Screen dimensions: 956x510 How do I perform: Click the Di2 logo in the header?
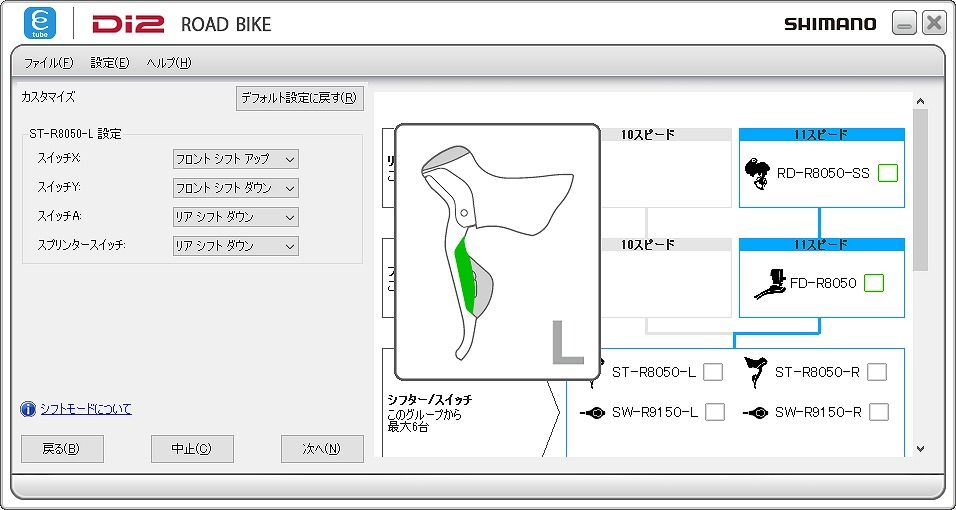(128, 24)
